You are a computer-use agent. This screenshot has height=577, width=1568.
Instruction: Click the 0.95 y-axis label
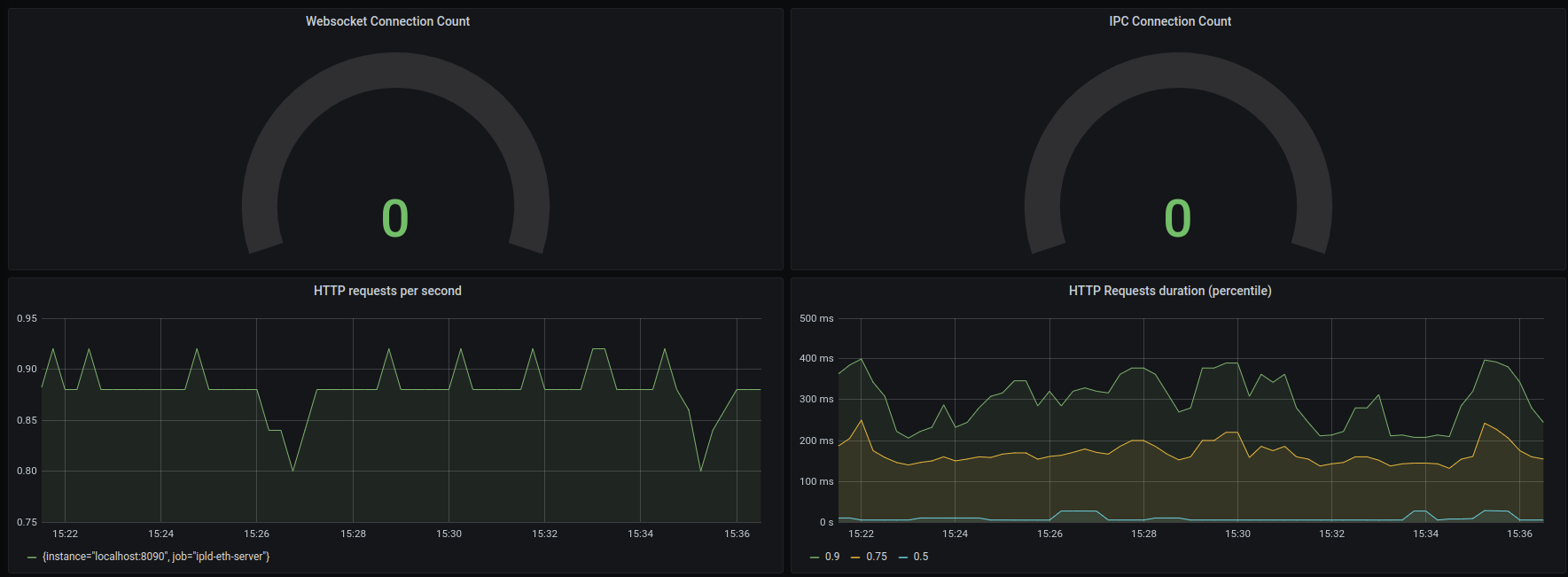[x=27, y=318]
